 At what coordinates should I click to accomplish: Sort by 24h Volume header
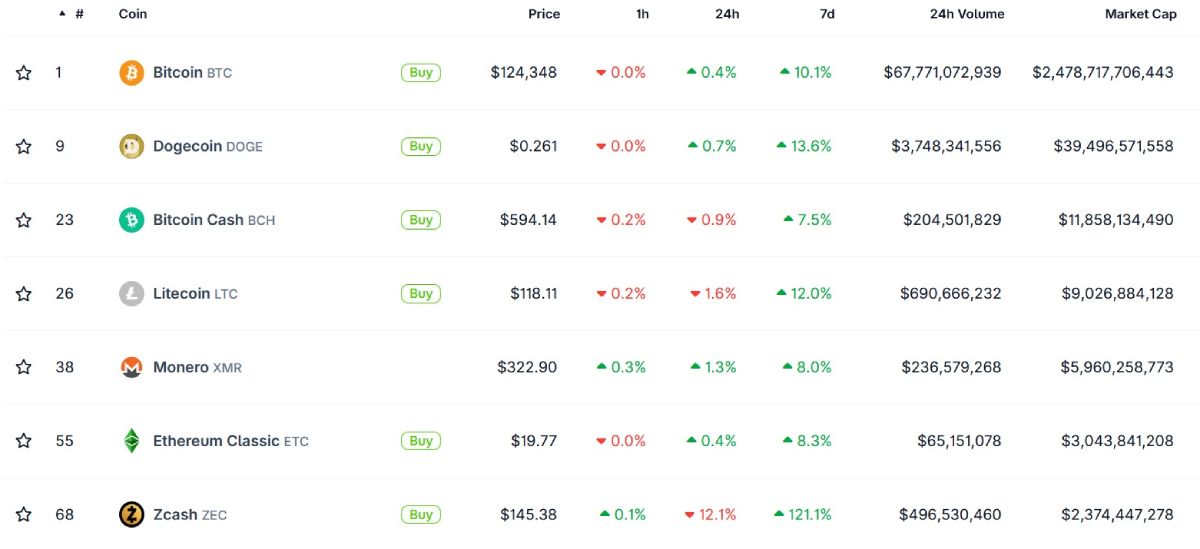tap(966, 14)
